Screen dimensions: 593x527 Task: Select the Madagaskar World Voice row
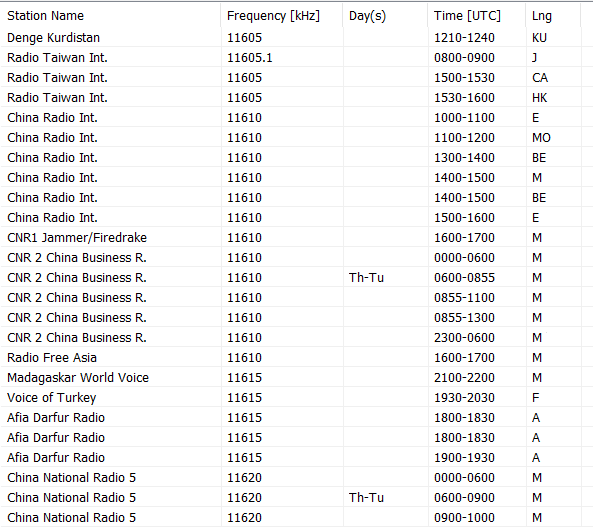point(290,378)
